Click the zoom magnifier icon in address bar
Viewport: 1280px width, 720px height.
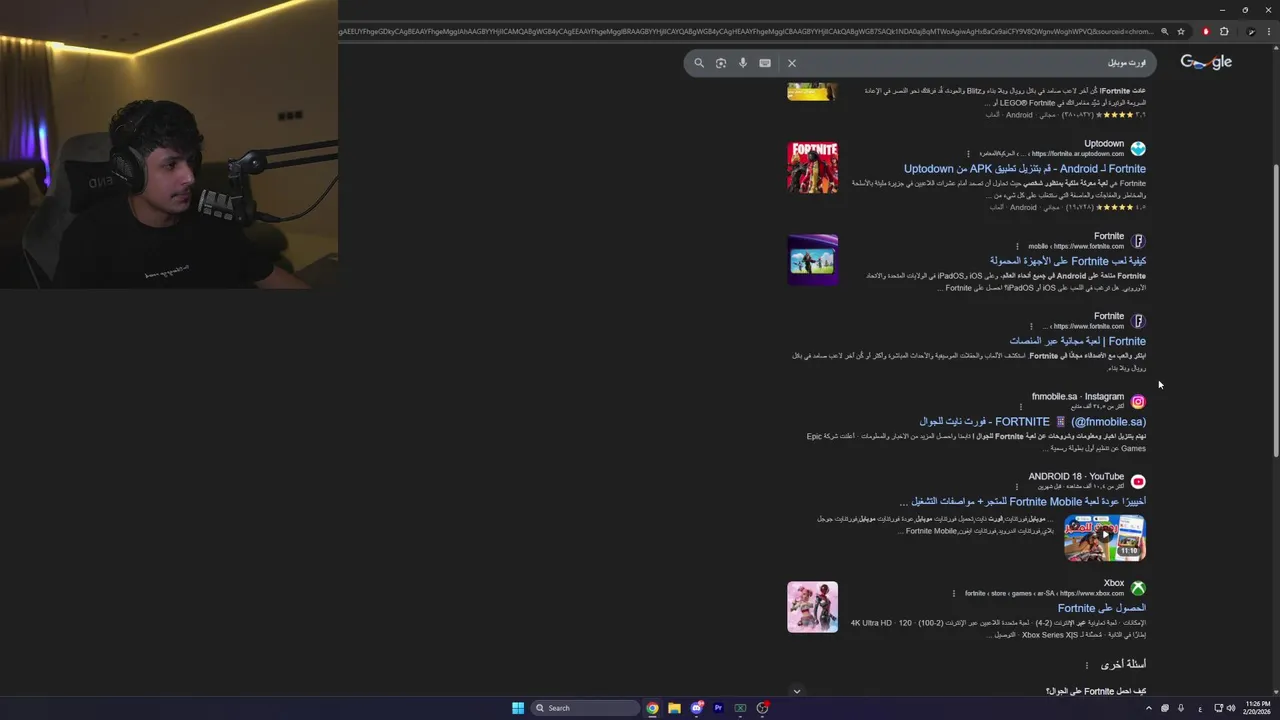(1164, 31)
